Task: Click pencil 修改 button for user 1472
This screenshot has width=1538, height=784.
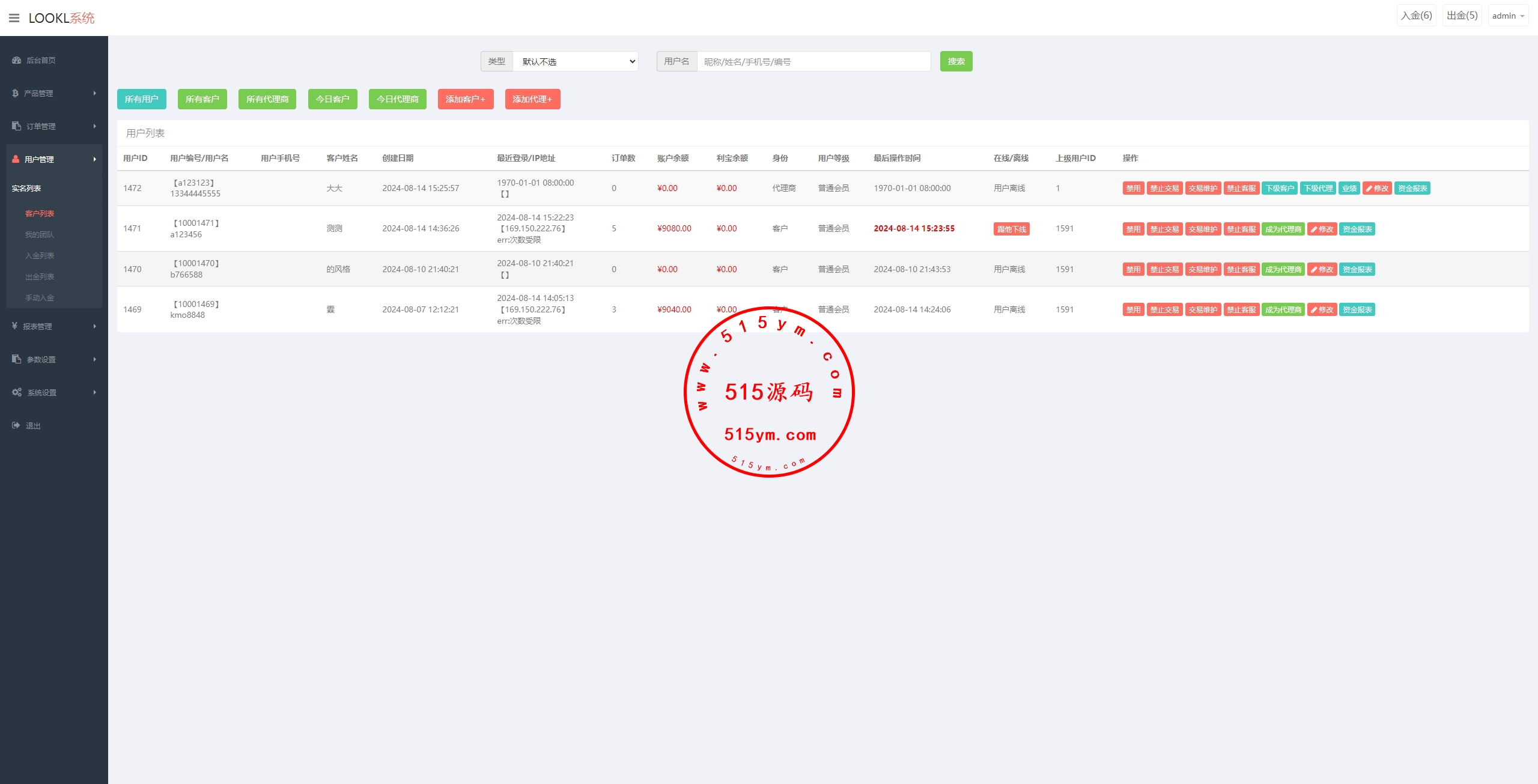Action: (x=1377, y=189)
